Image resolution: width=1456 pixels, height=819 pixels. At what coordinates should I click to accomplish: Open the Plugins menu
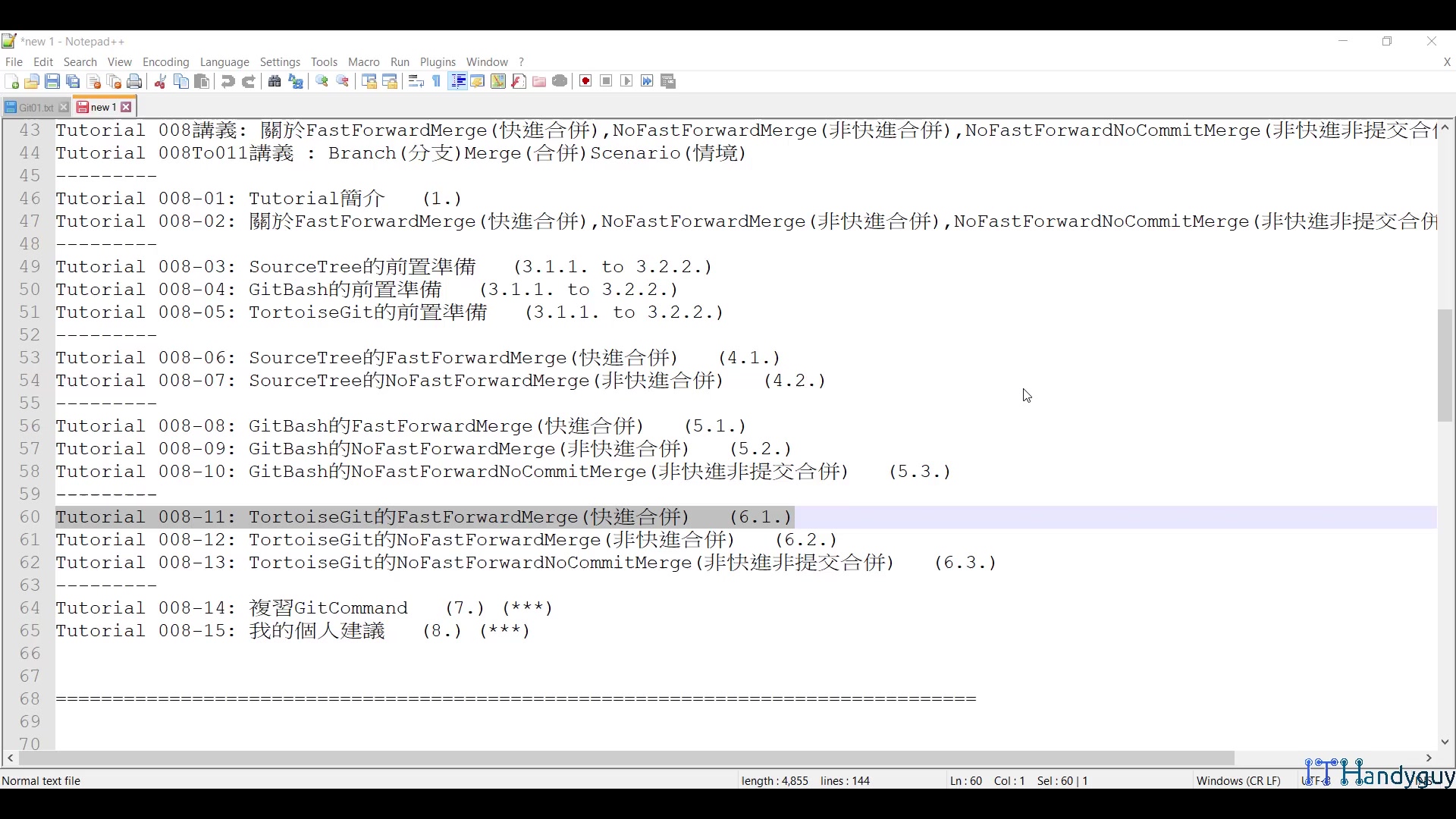(x=438, y=62)
